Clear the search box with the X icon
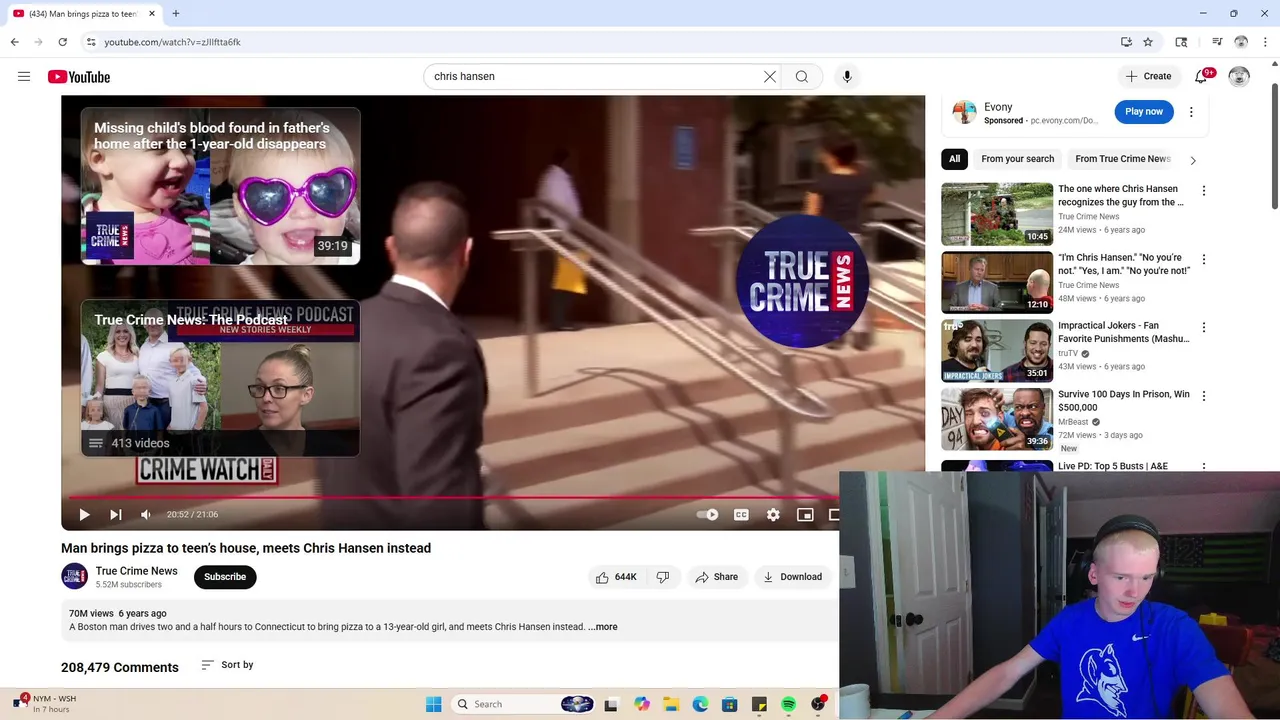The image size is (1280, 720). point(770,76)
